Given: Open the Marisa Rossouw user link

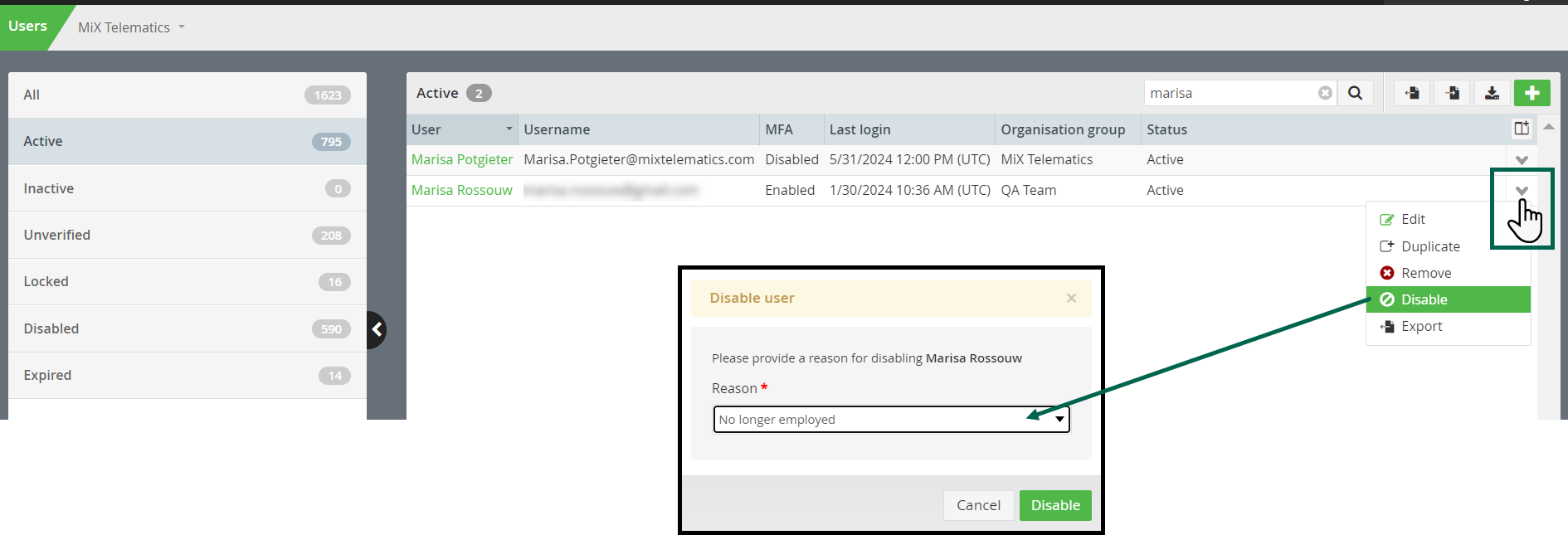Looking at the screenshot, I should pos(462,190).
